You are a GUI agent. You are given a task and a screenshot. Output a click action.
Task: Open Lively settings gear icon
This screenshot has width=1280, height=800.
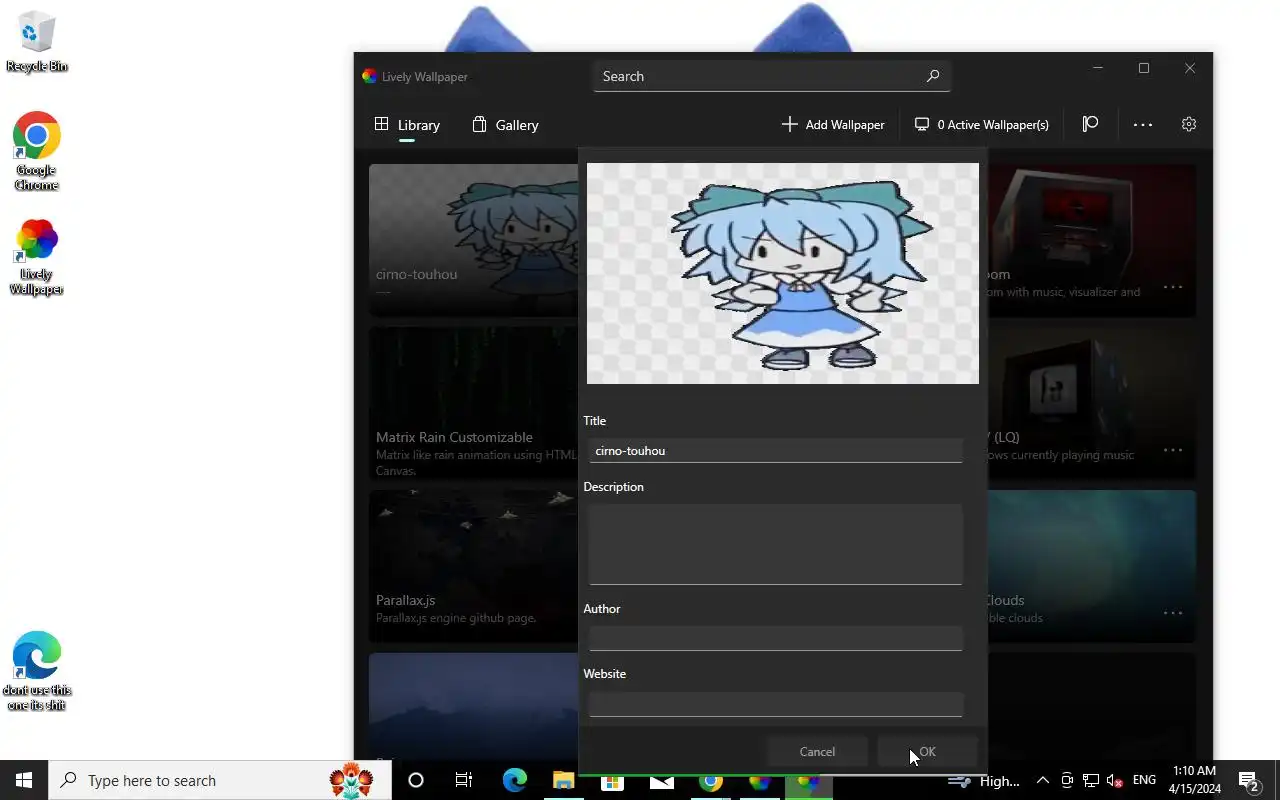[1189, 124]
